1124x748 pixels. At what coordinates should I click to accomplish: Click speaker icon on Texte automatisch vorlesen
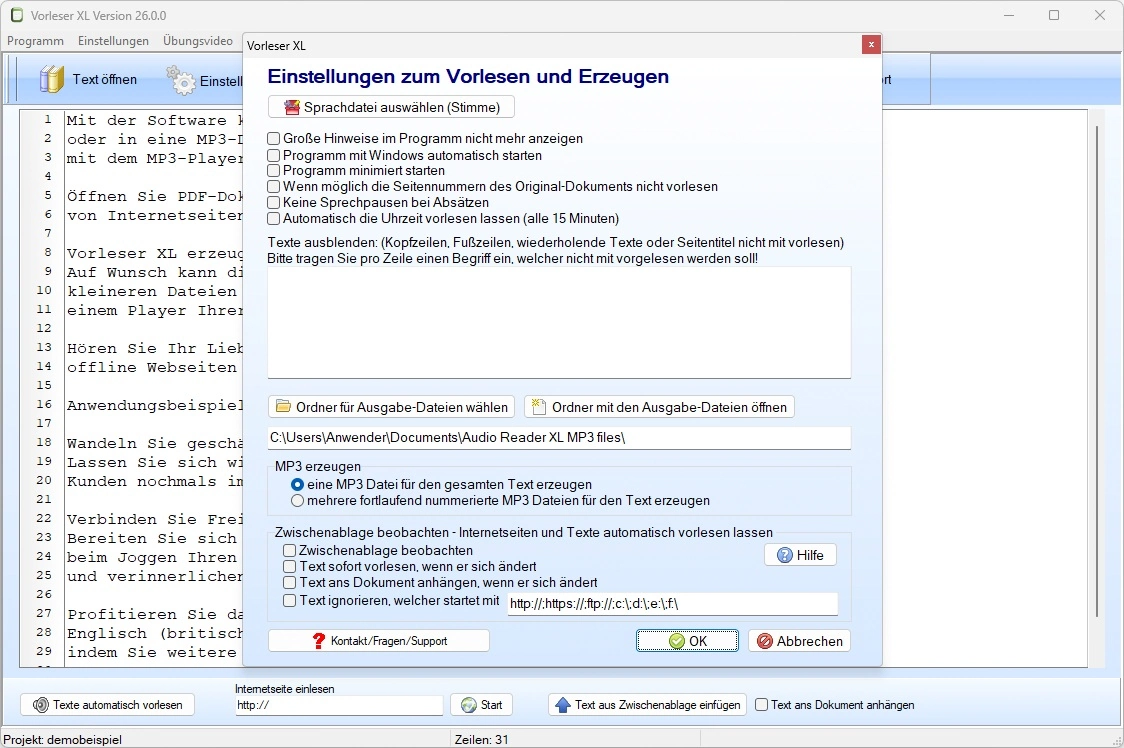click(42, 705)
